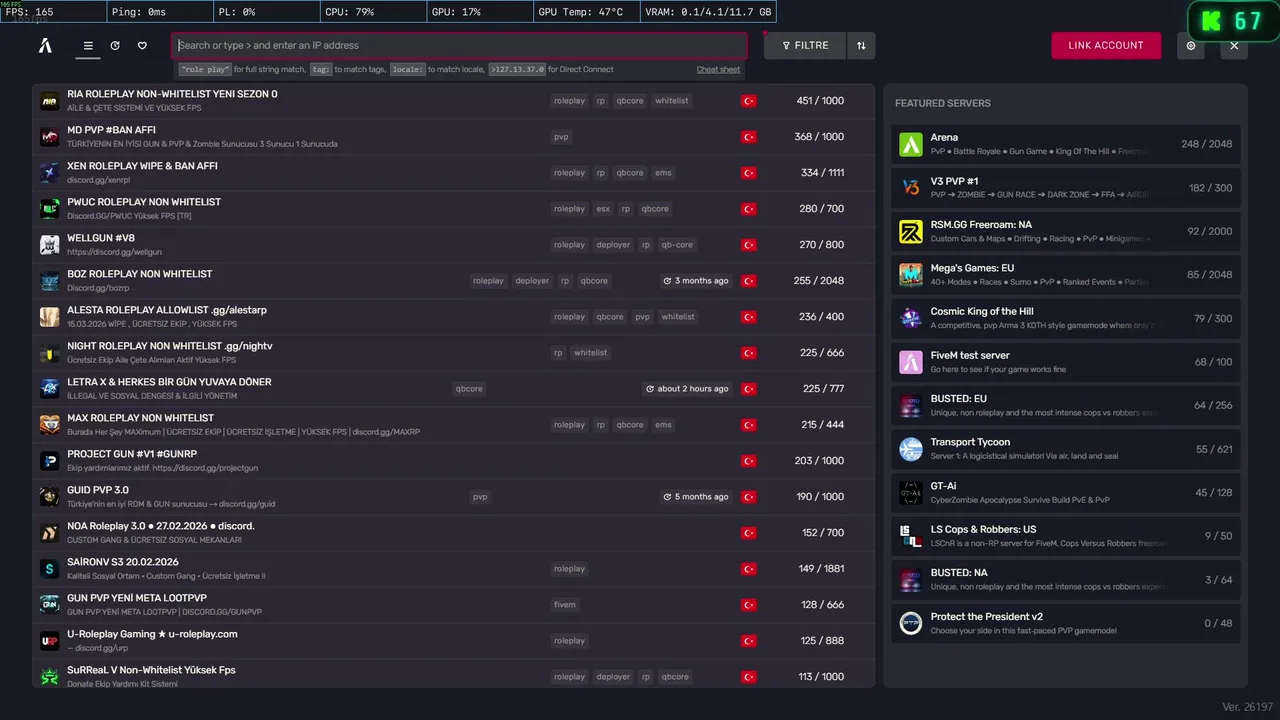Click the ALESTA ROLEPLAY server icon

pyautogui.click(x=50, y=317)
